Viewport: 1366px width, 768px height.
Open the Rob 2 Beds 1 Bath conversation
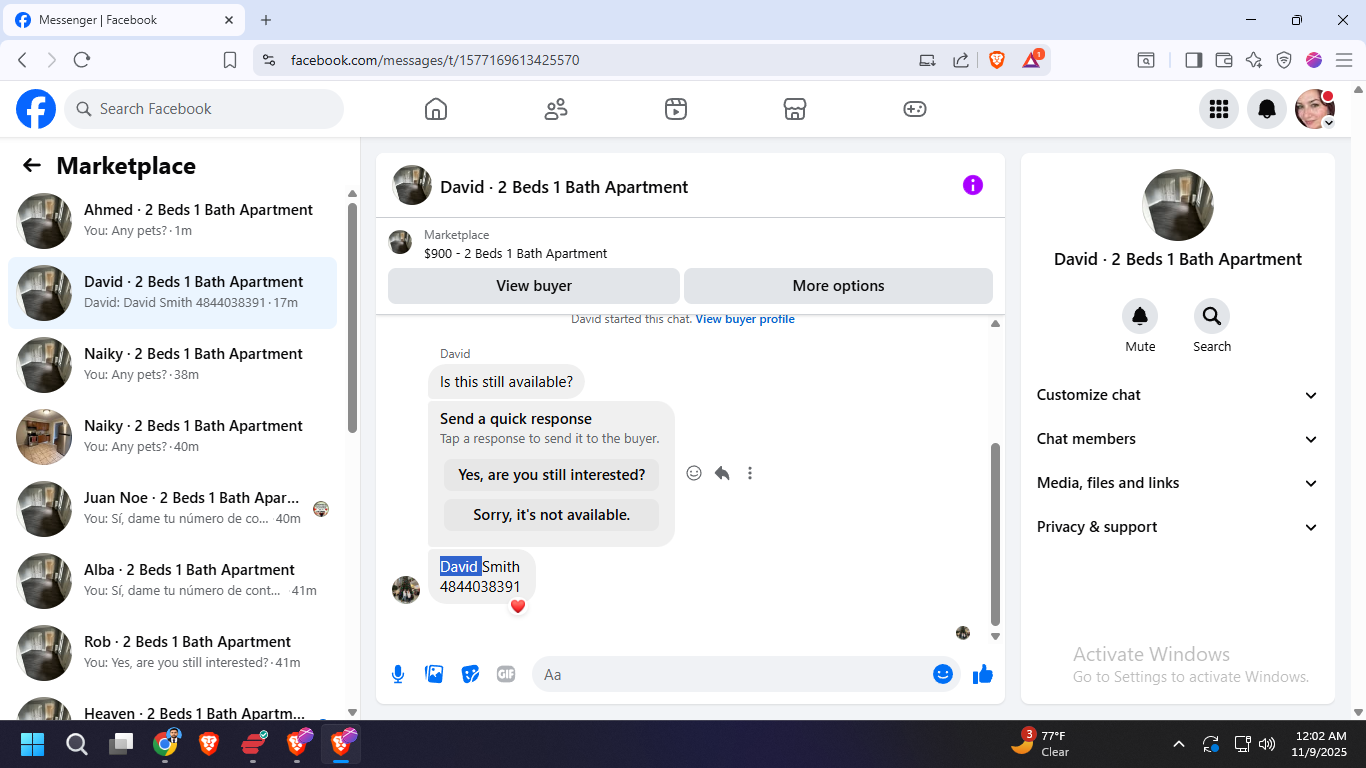(x=173, y=653)
